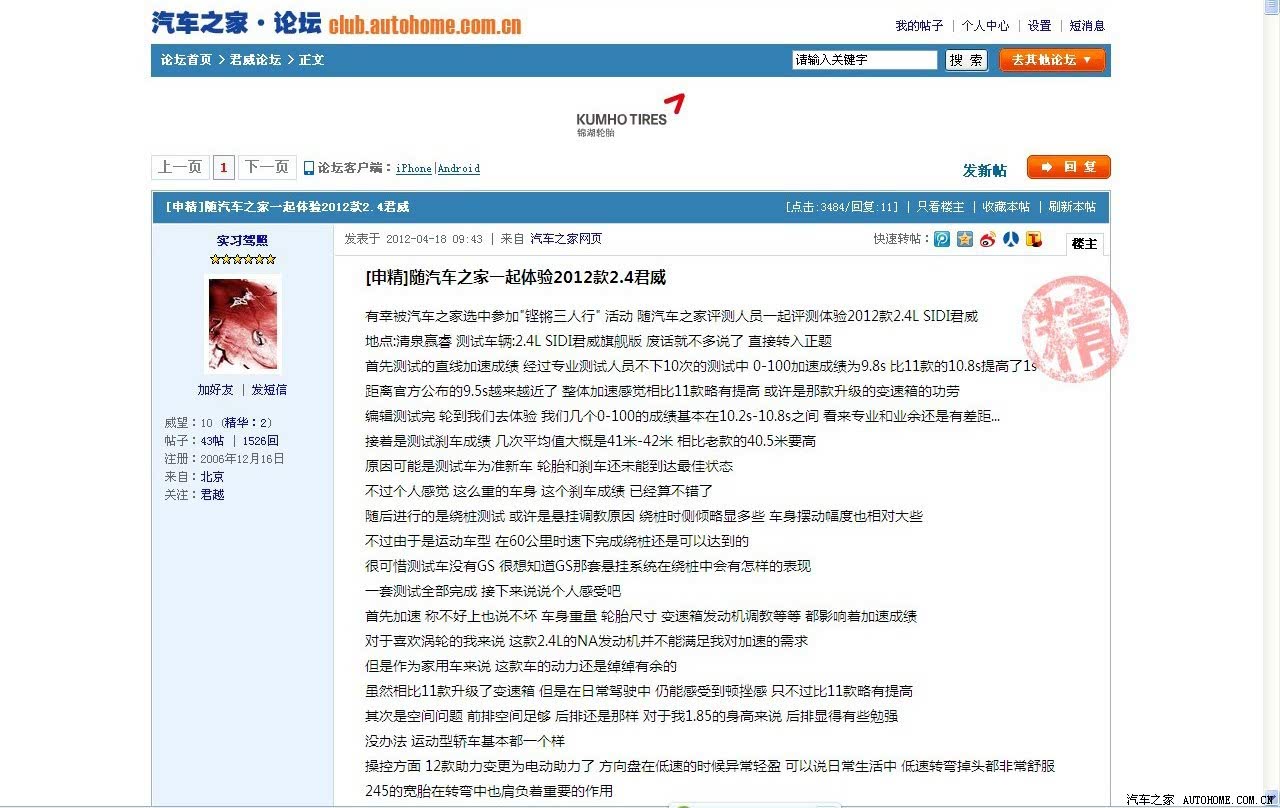Click the orange 回复 reply button
This screenshot has width=1280, height=808.
click(1069, 167)
